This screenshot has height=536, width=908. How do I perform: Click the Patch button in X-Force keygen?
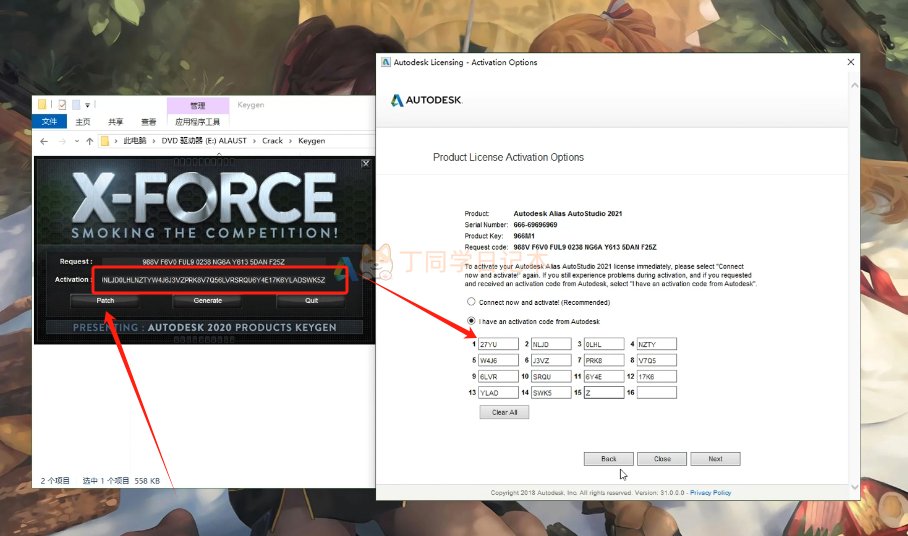tap(105, 300)
